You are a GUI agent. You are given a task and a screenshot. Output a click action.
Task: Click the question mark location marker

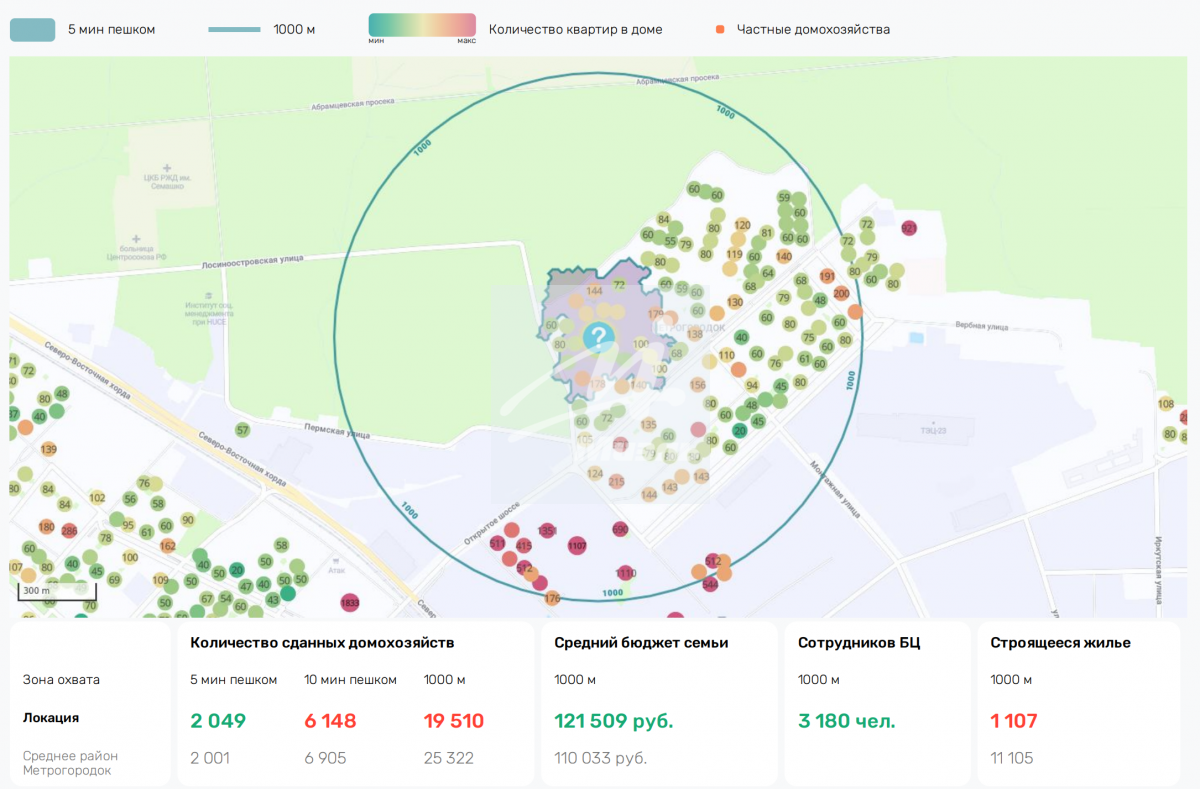pos(598,337)
